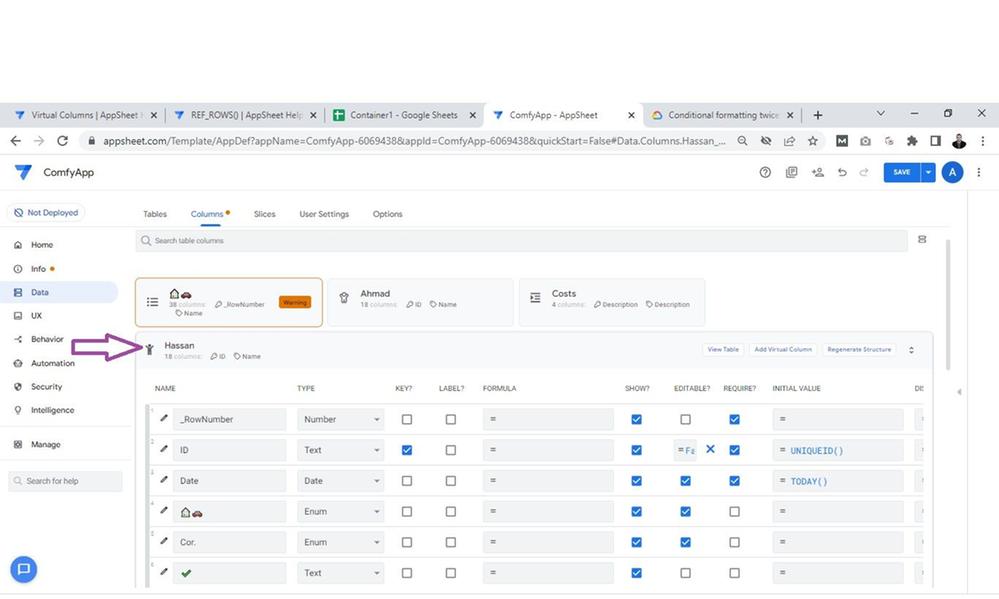
Task: Open the User Settings tab
Action: pos(324,214)
